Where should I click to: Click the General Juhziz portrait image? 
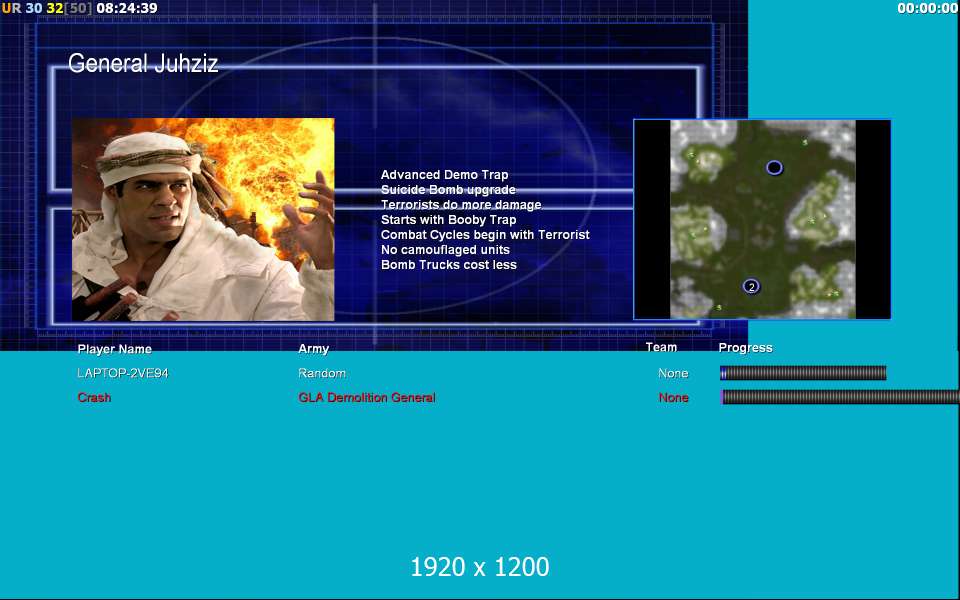203,219
